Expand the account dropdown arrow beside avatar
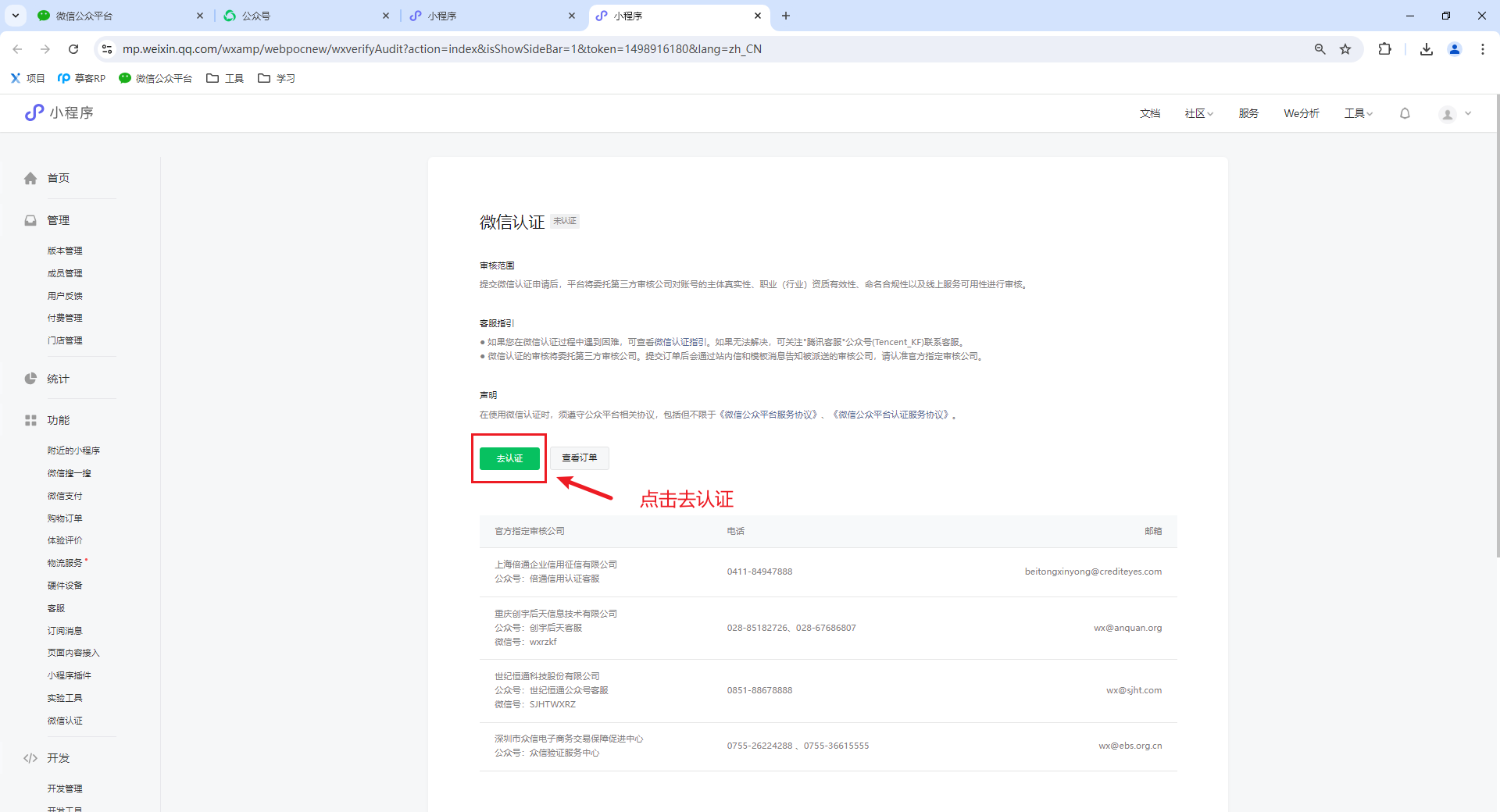This screenshot has width=1500, height=812. point(1468,113)
